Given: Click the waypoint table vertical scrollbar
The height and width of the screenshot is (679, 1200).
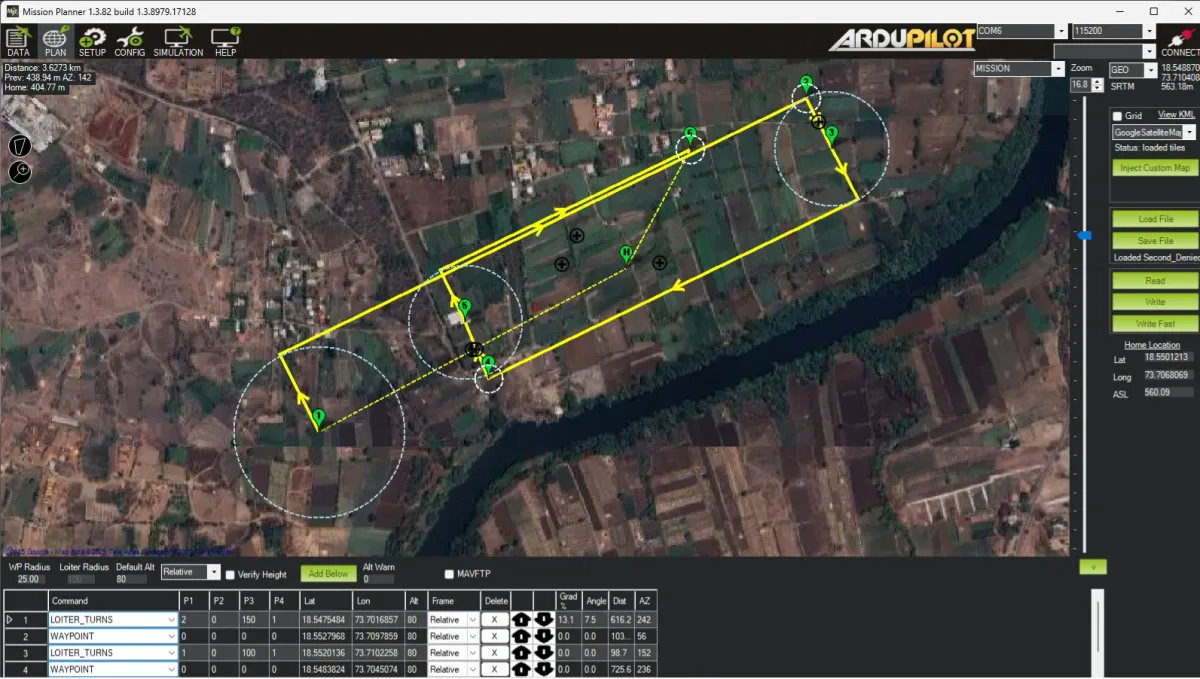Looking at the screenshot, I should [x=1096, y=635].
